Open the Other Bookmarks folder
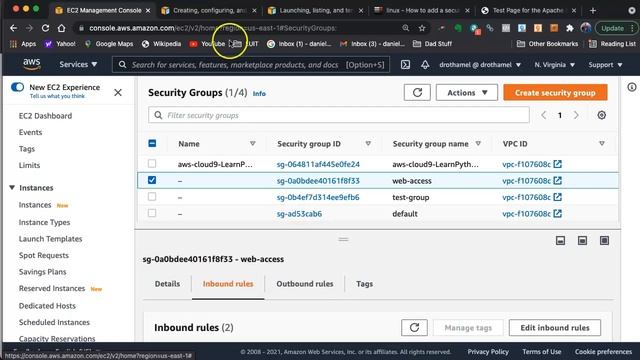Viewport: 640px width, 360px height. pyautogui.click(x=547, y=44)
